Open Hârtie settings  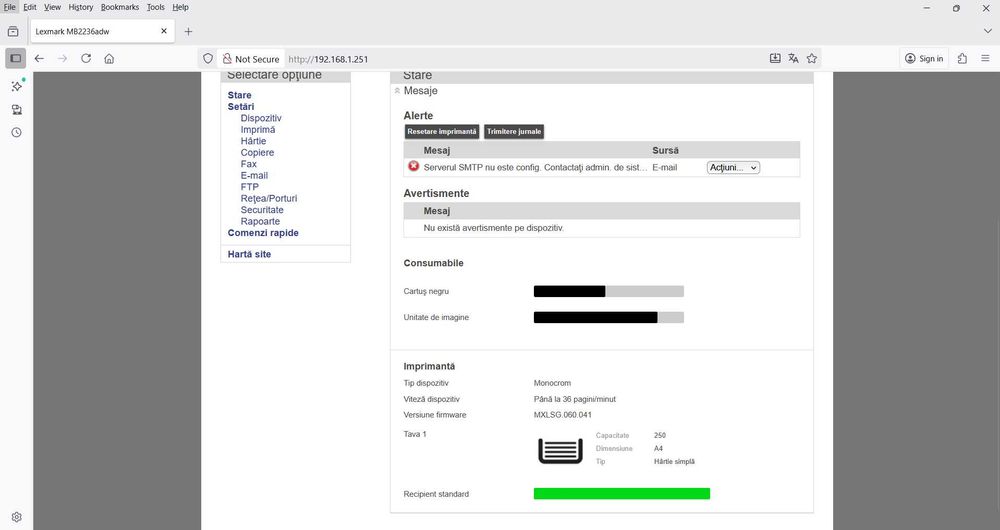[x=253, y=141]
